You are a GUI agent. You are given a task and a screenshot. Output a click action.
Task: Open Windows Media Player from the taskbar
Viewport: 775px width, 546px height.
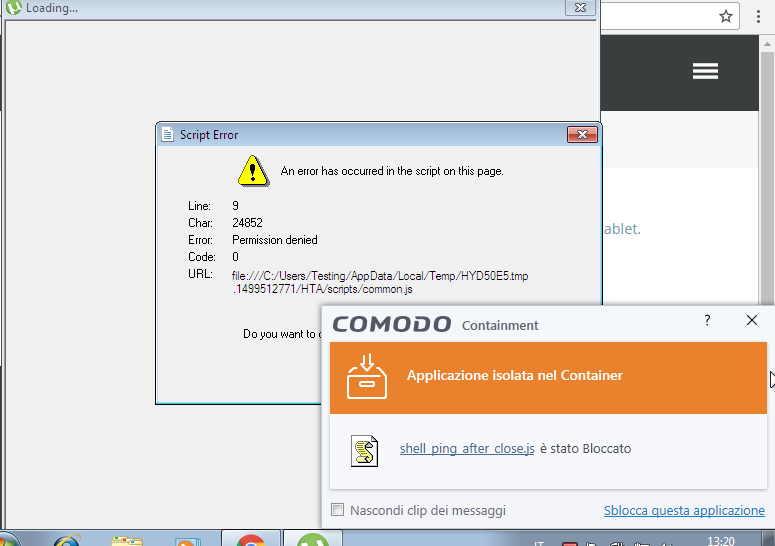(187, 542)
